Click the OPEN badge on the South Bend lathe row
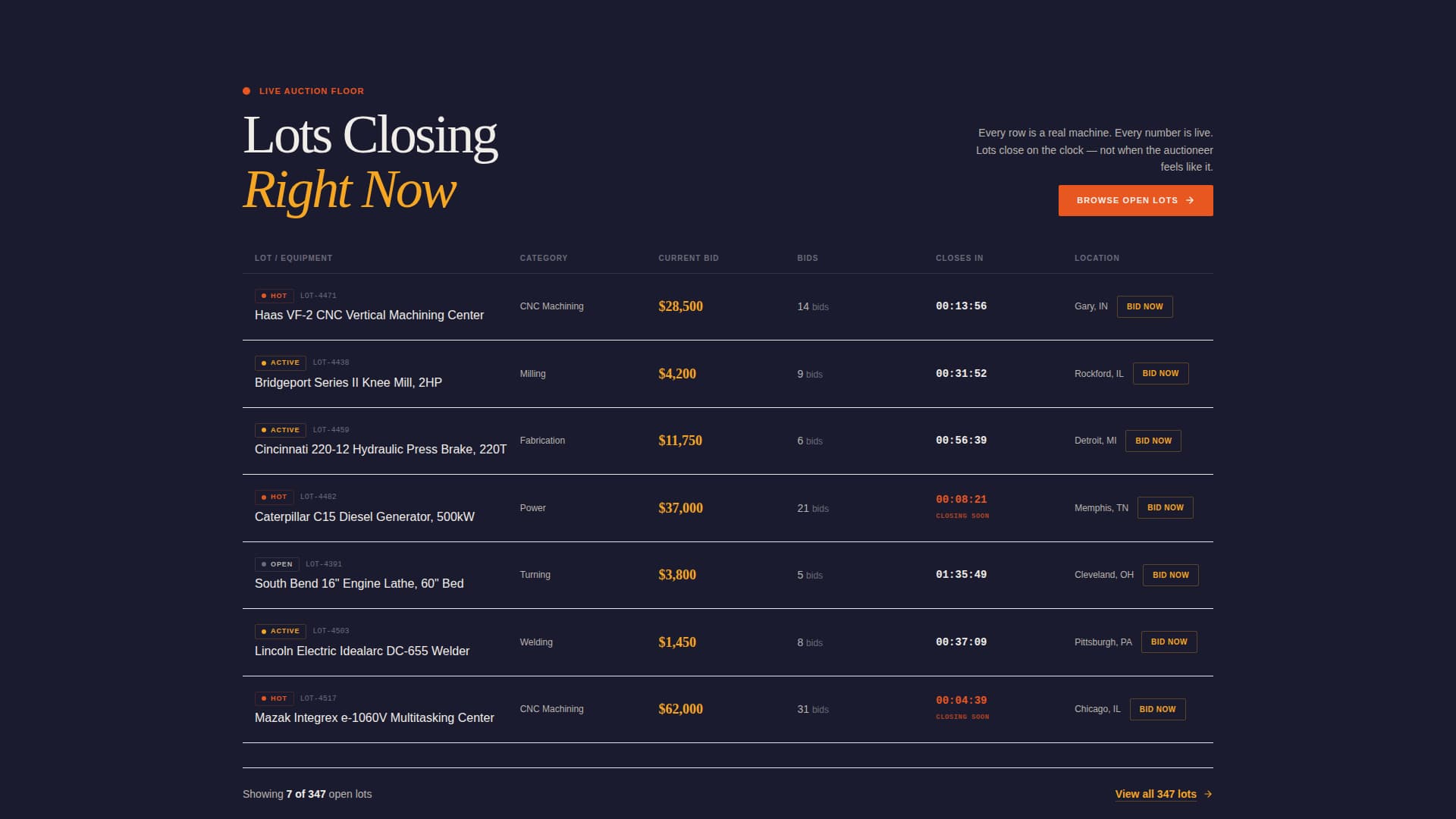This screenshot has height=819, width=1456. pyautogui.click(x=278, y=564)
